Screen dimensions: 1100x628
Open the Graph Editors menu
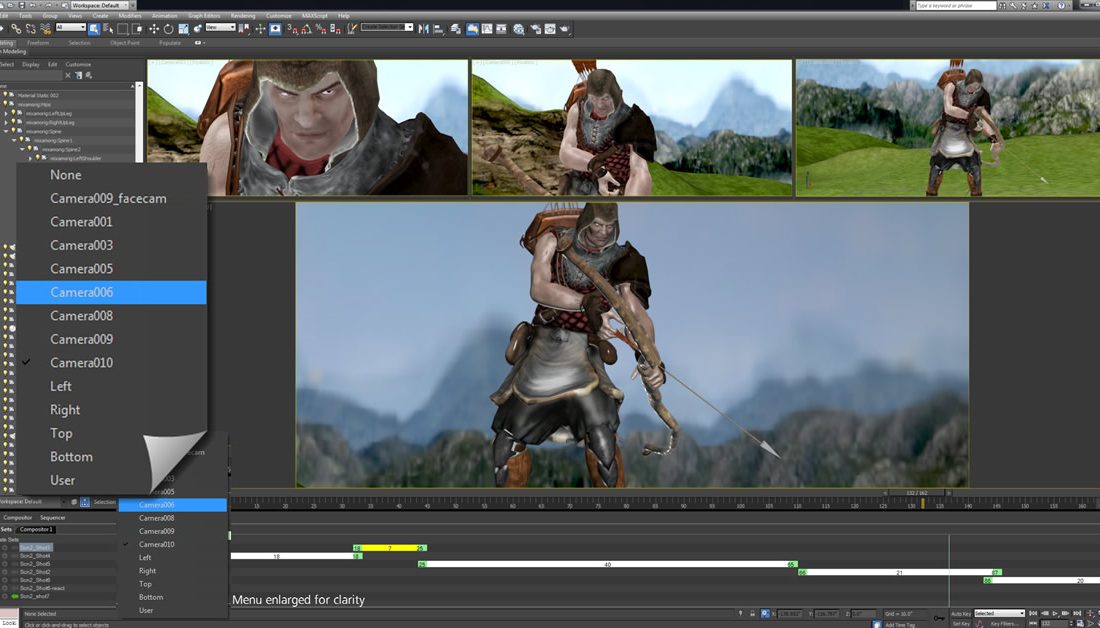click(204, 15)
